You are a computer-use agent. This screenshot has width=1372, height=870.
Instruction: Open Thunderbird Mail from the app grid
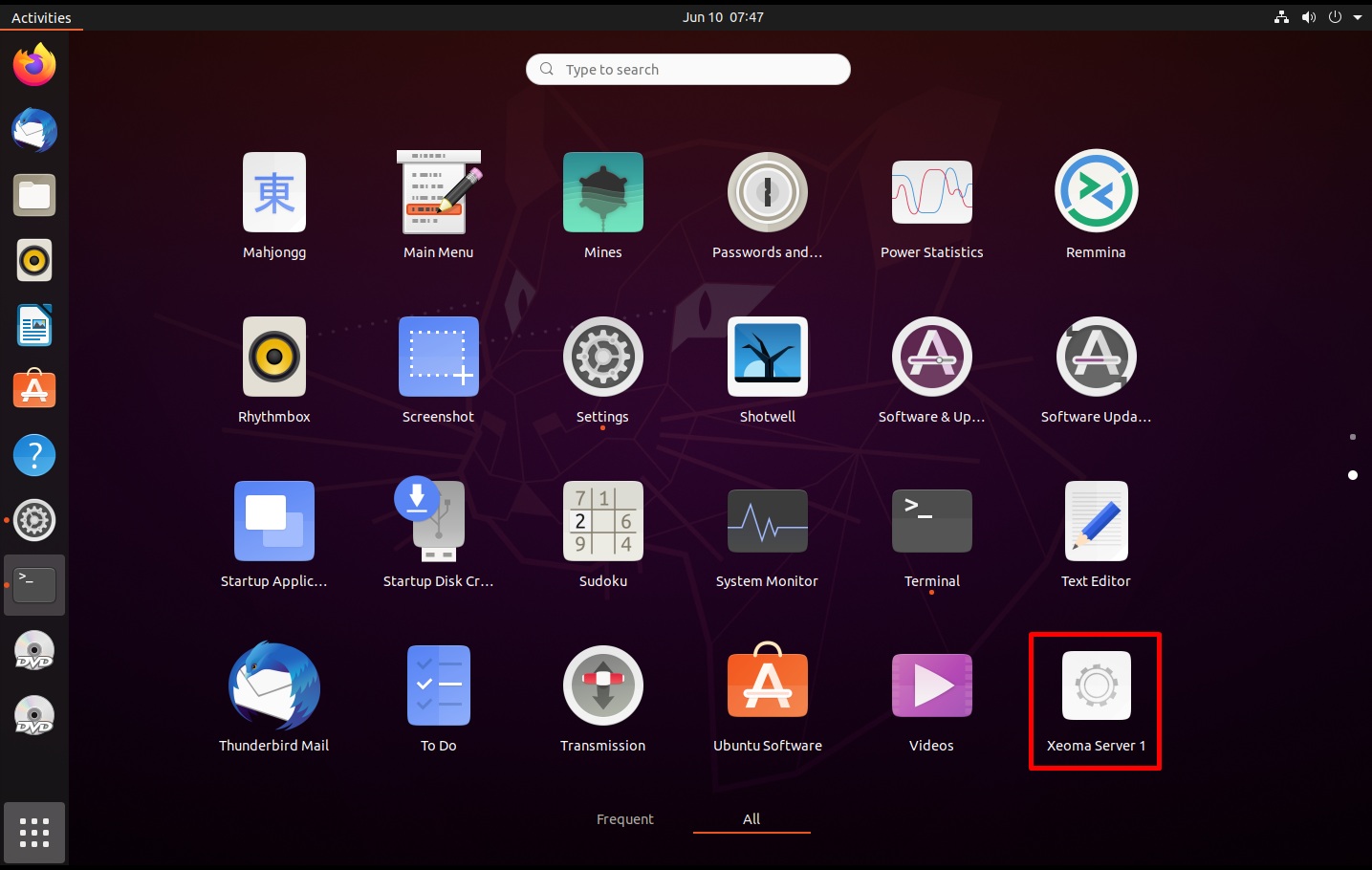pyautogui.click(x=274, y=698)
